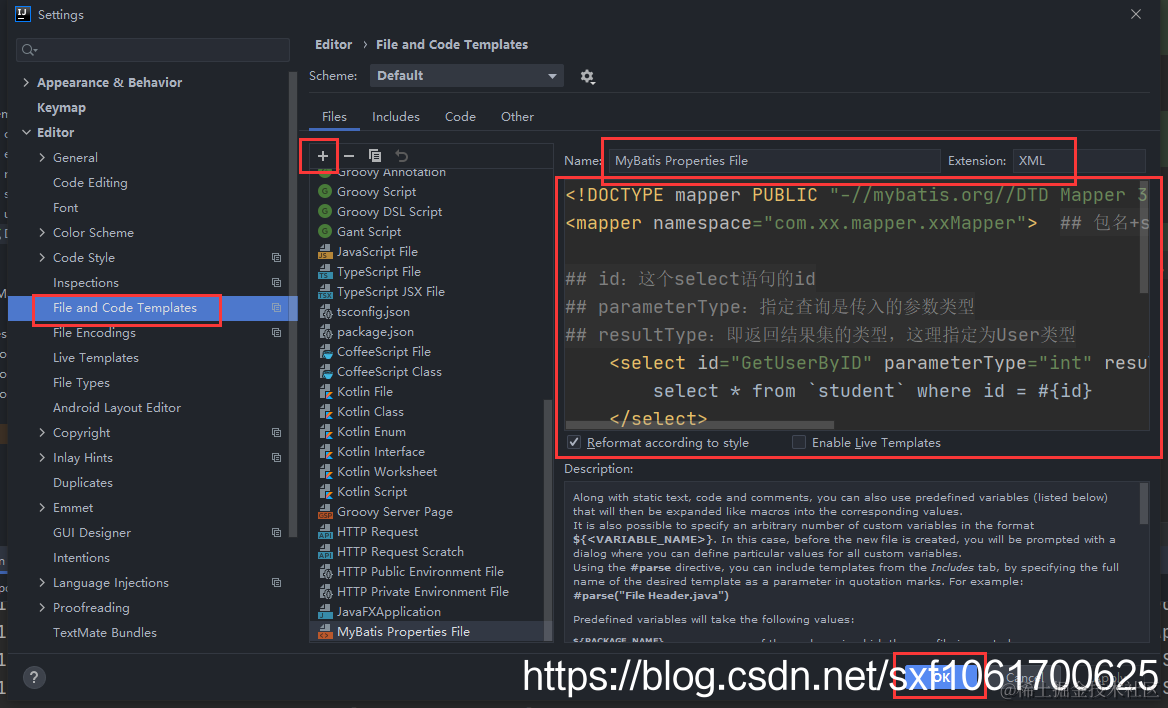1168x708 pixels.
Task: Click project-level icon beside Code Style
Action: tap(276, 258)
